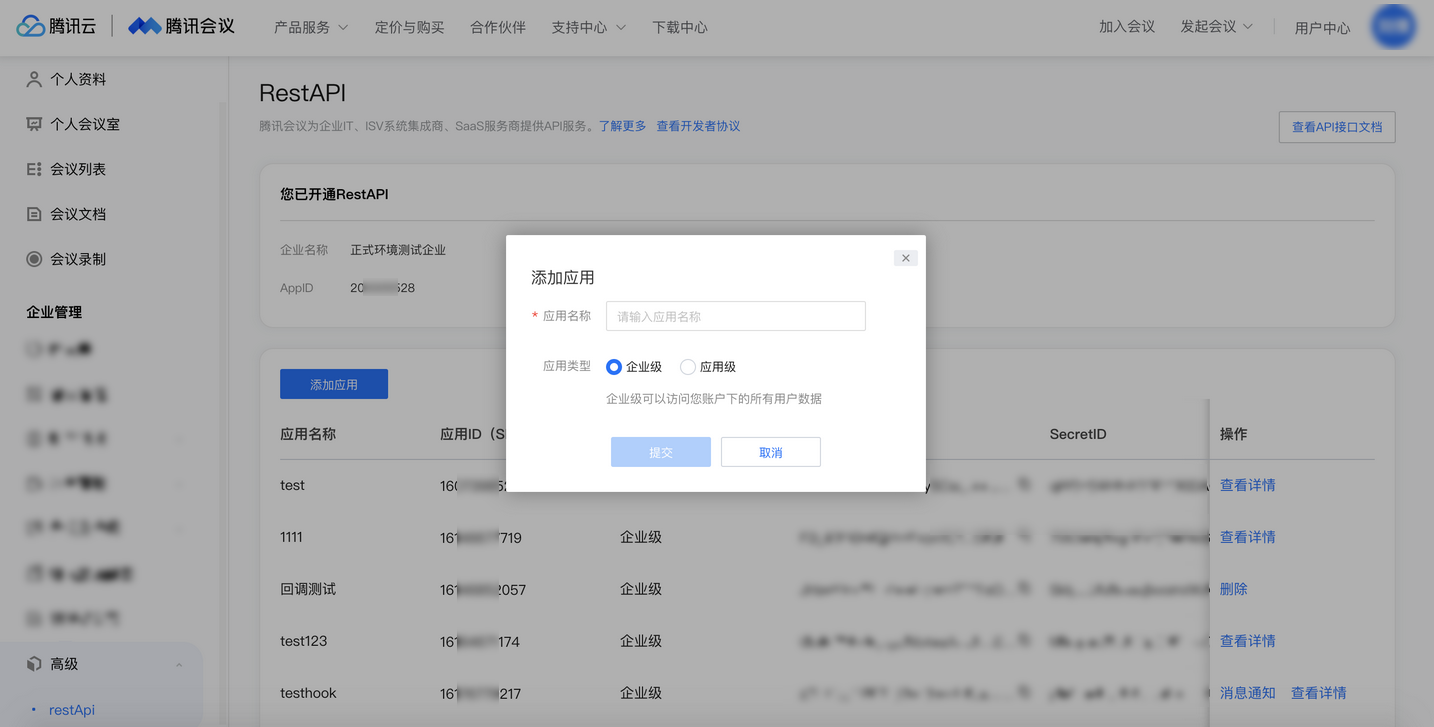Click the 企业级 cell in the 1111 row

click(x=641, y=537)
